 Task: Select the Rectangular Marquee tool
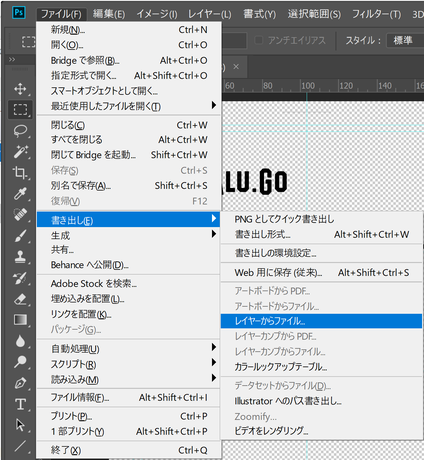(20, 109)
